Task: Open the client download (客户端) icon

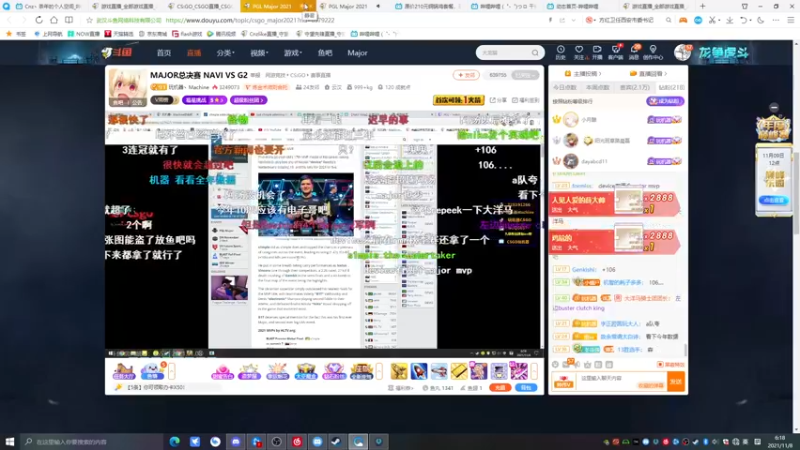Action: coord(615,49)
